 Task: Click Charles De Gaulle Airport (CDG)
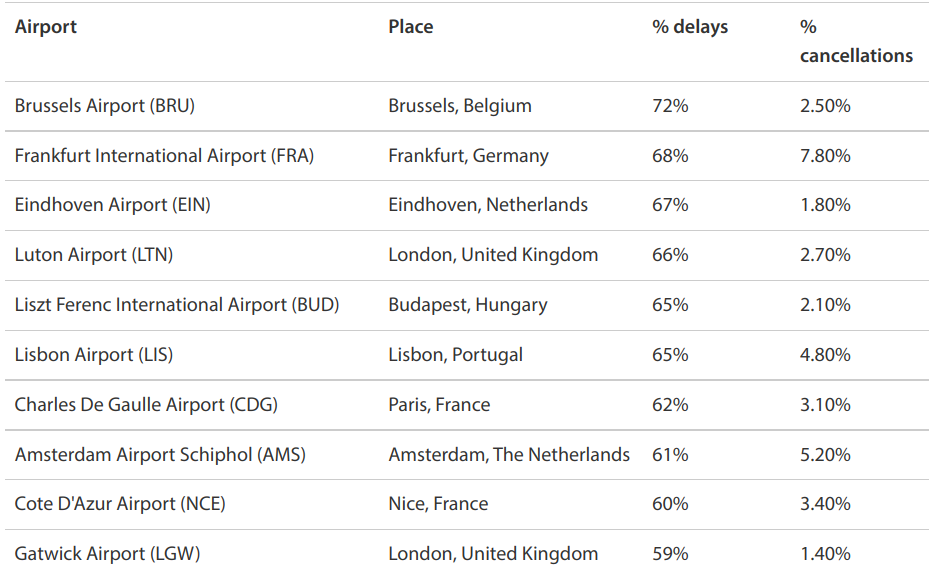point(146,405)
